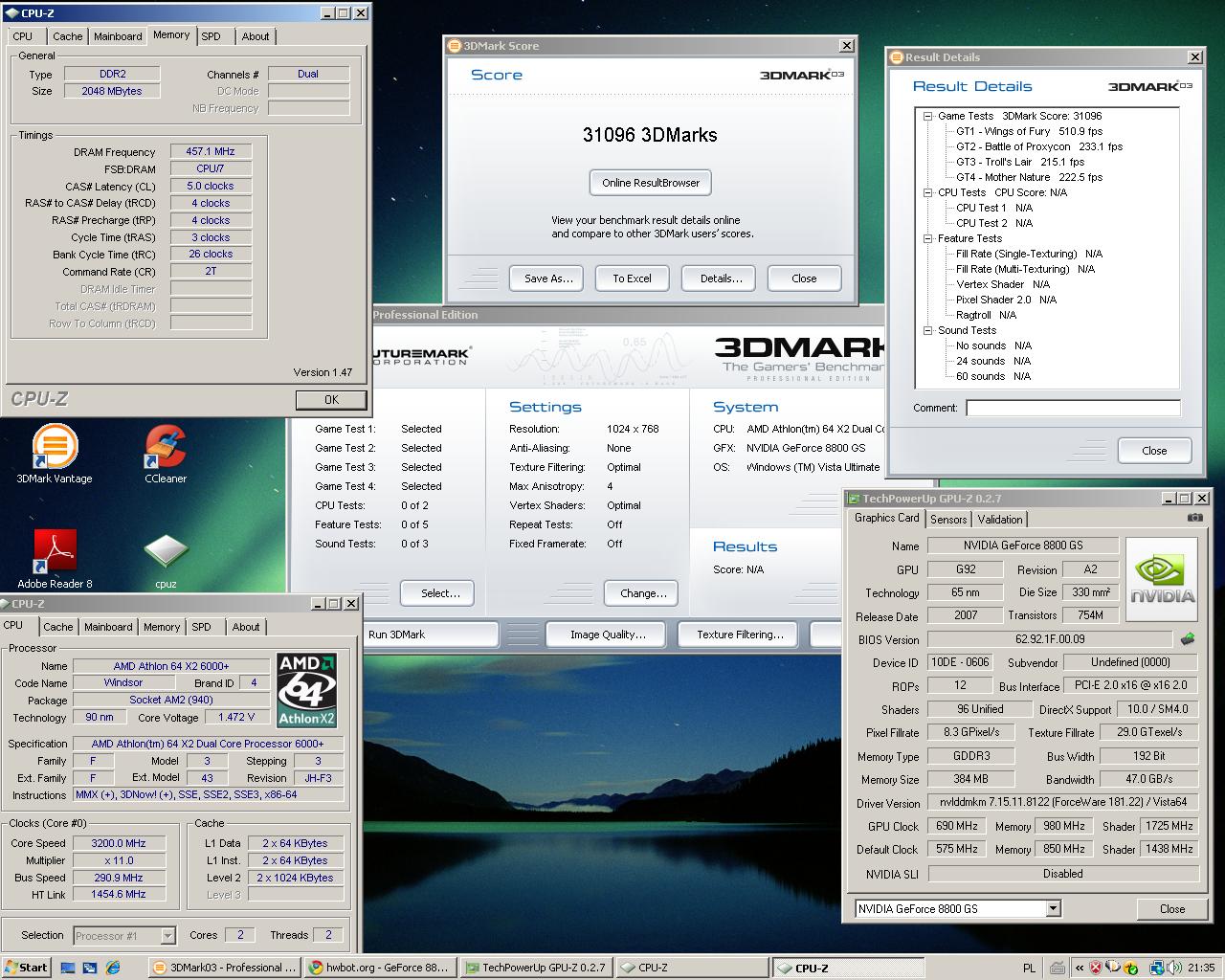Open Internet Explorer from quick launch
The height and width of the screenshot is (980, 1225).
click(x=113, y=968)
